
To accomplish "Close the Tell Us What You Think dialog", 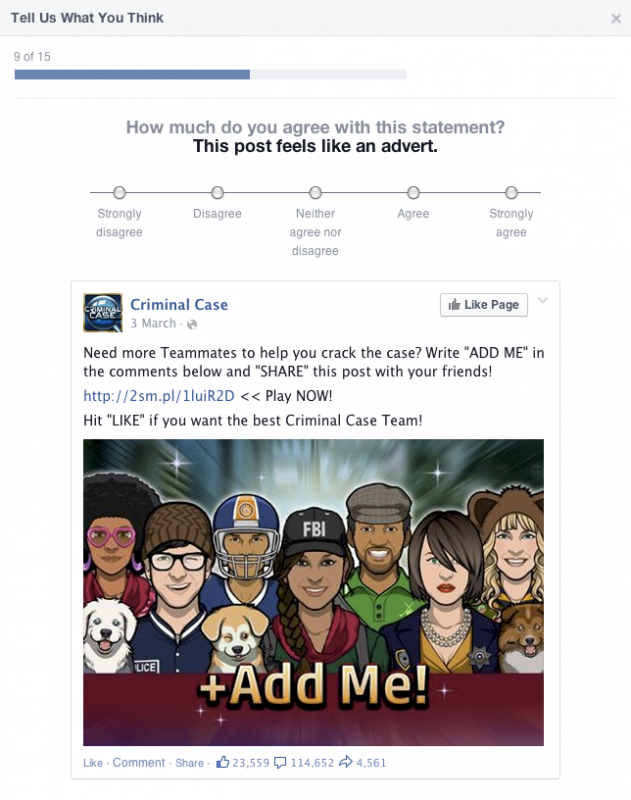I will (x=616, y=19).
